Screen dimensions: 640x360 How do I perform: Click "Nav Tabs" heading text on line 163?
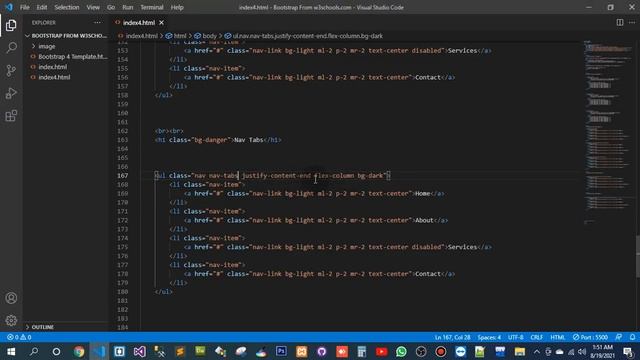click(249, 140)
